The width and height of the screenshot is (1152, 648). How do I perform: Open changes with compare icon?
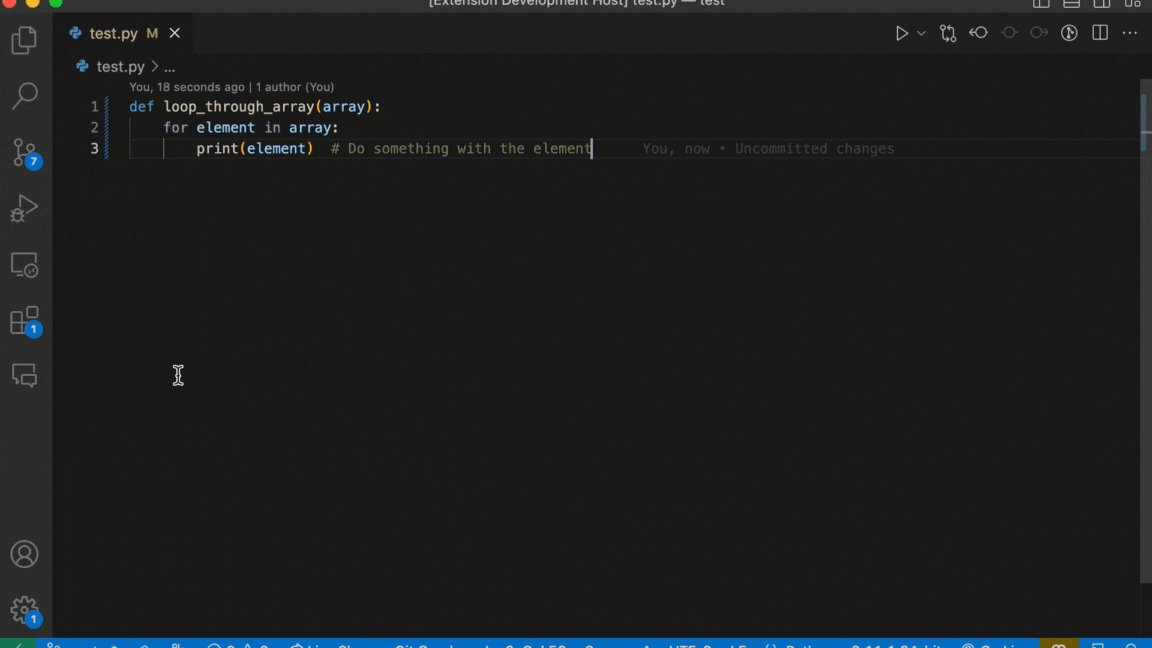click(x=948, y=33)
